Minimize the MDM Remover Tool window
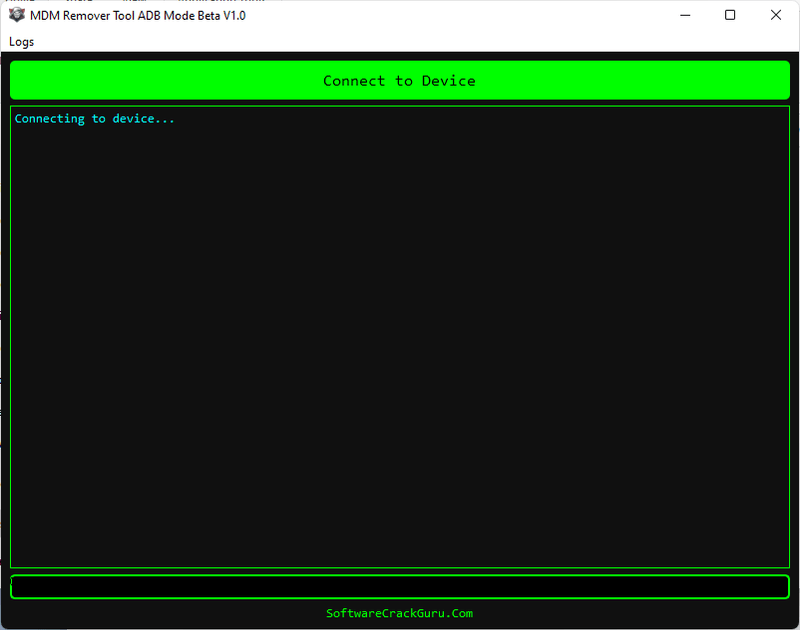 click(684, 15)
